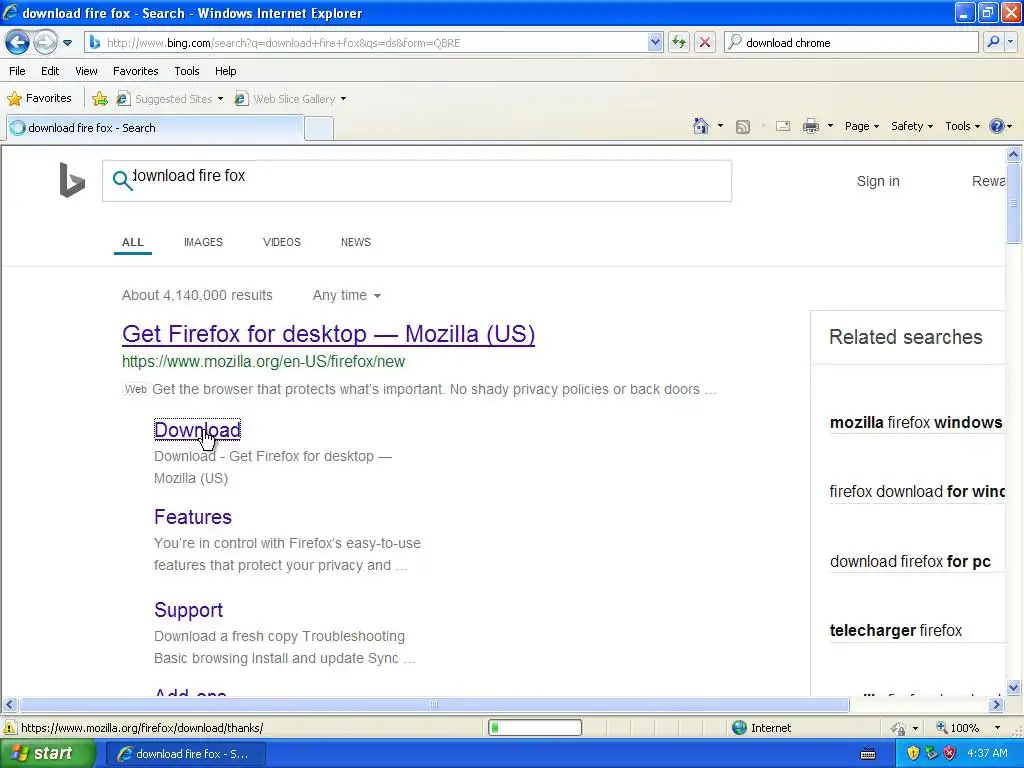Select the 'download fire fox - Search' tab
The height and width of the screenshot is (768, 1024).
pyautogui.click(x=155, y=128)
